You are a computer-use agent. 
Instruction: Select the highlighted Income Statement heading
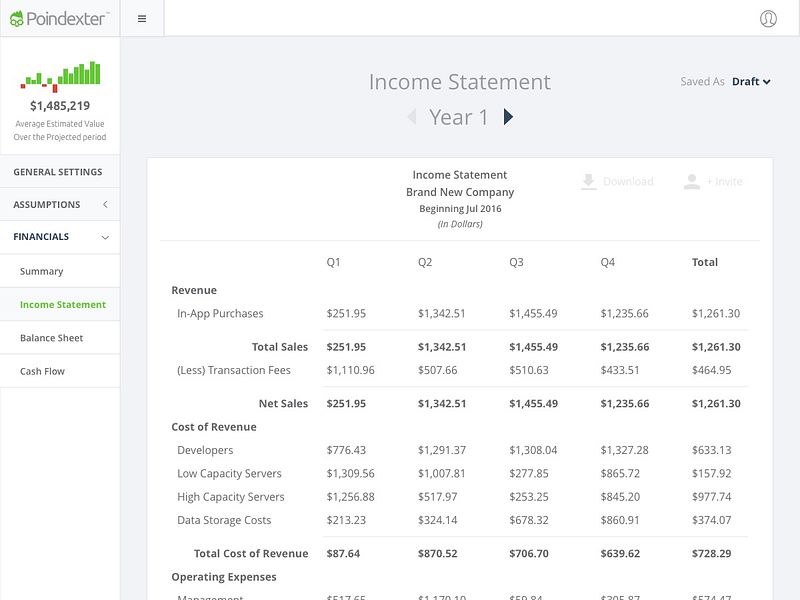coord(63,304)
